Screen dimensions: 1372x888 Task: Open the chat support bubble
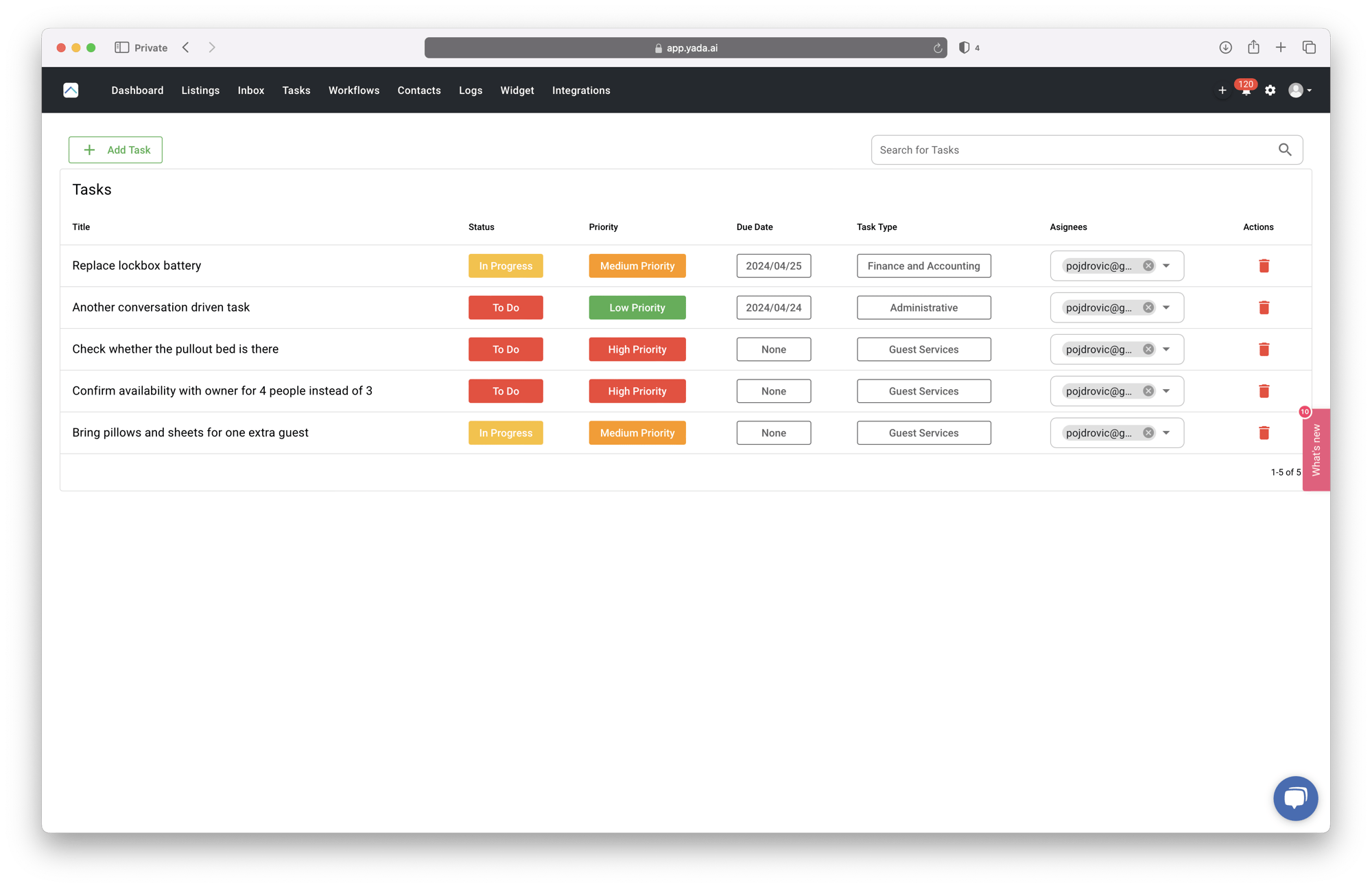pos(1295,798)
